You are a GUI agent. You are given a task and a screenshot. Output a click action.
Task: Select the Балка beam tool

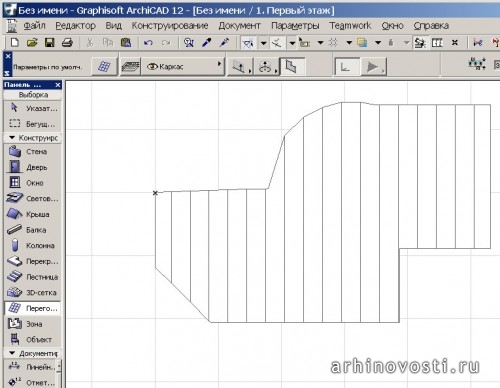[33, 230]
